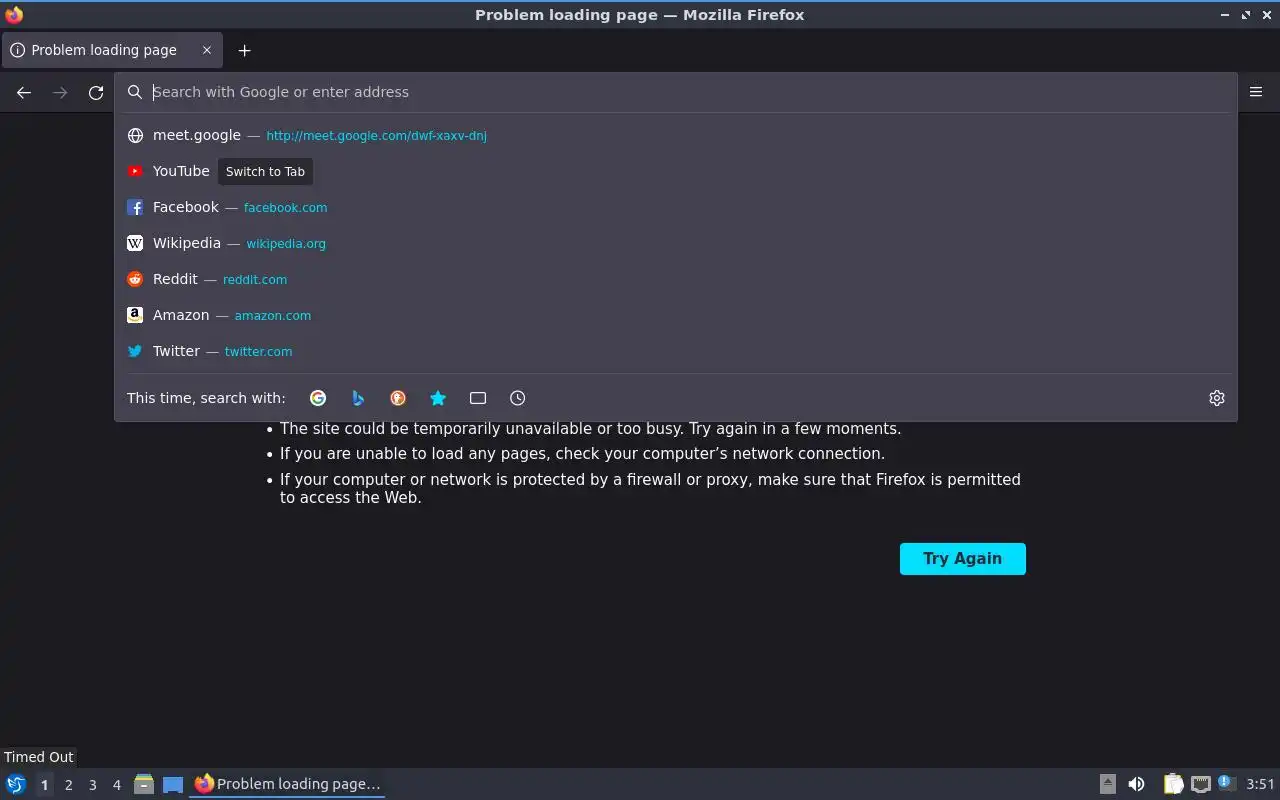
Task: Click the Twitter bird favicon
Action: pyautogui.click(x=135, y=351)
